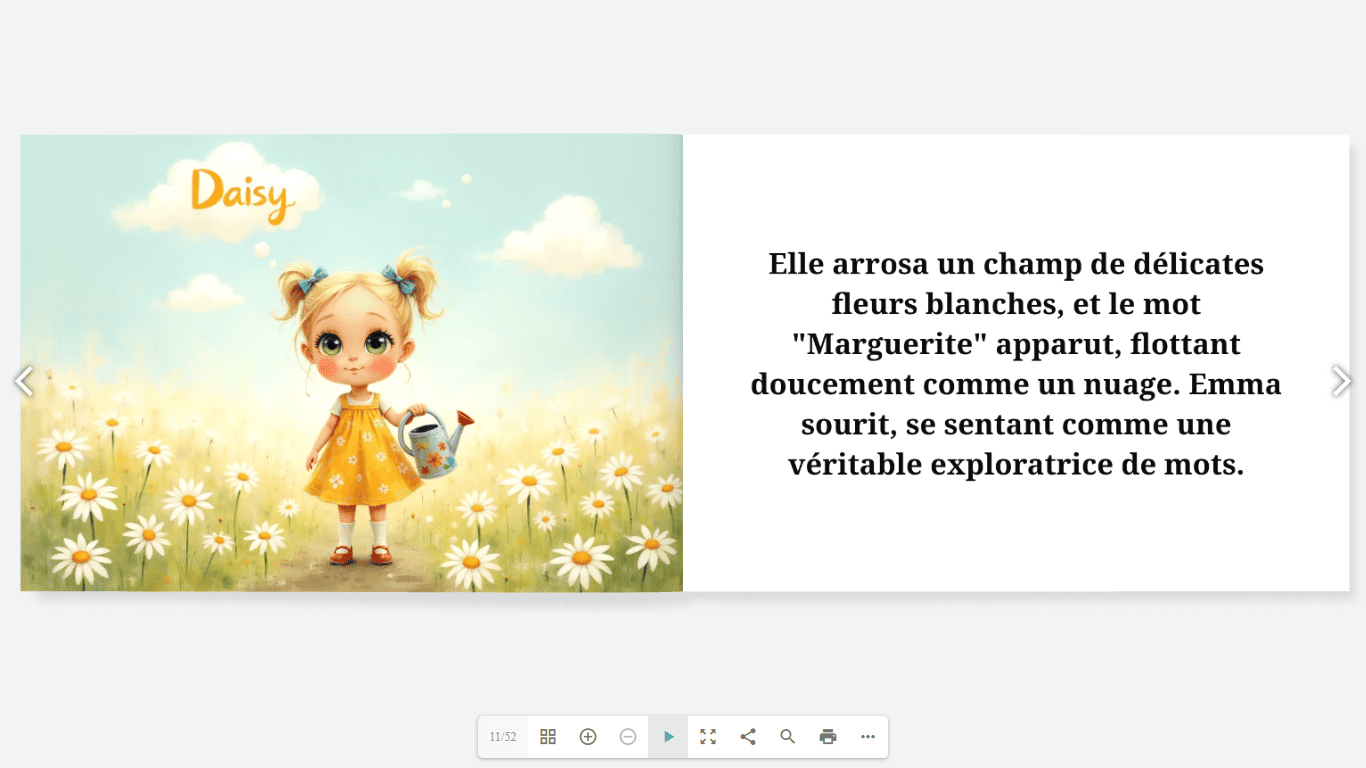Image resolution: width=1366 pixels, height=768 pixels.
Task: Go to the next page arrow
Action: 1342,381
